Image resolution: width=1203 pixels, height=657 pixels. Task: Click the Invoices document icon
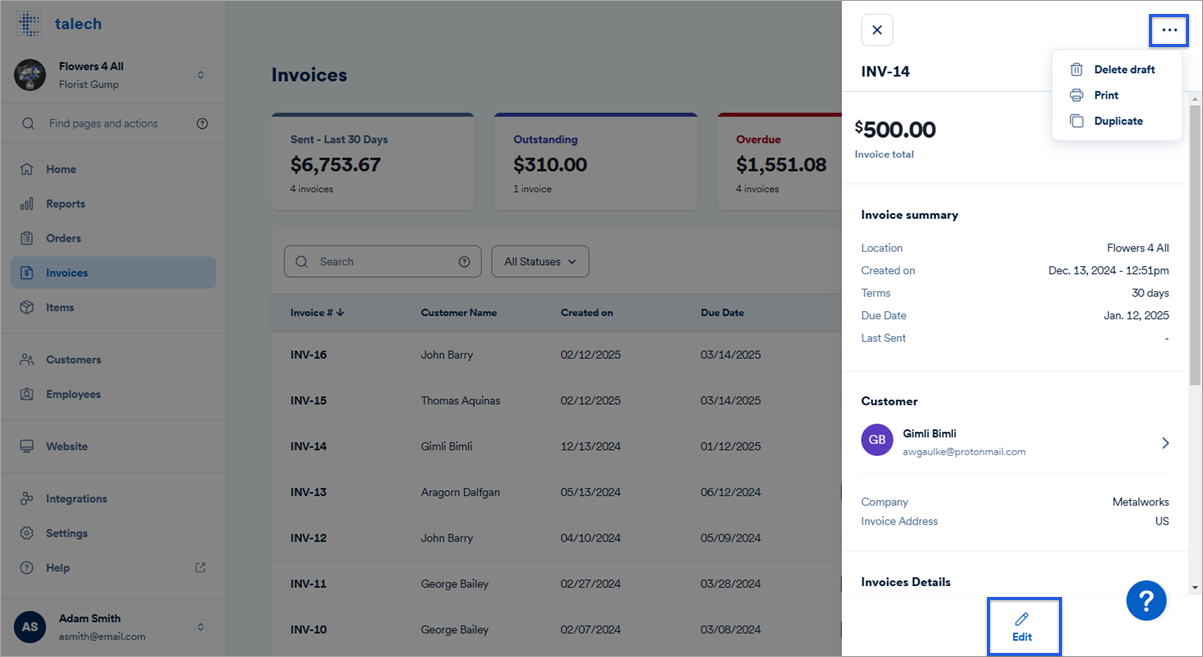coord(27,273)
